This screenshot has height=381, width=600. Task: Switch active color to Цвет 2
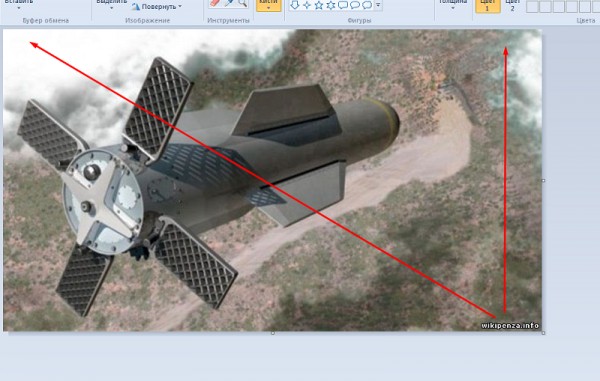pyautogui.click(x=512, y=5)
